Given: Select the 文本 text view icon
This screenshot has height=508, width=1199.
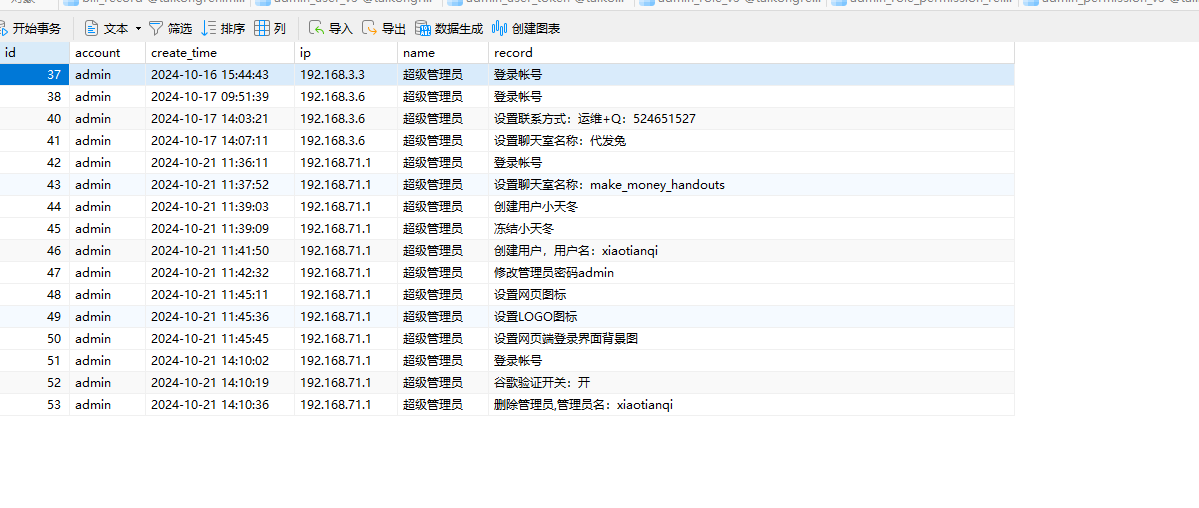Looking at the screenshot, I should coord(92,29).
